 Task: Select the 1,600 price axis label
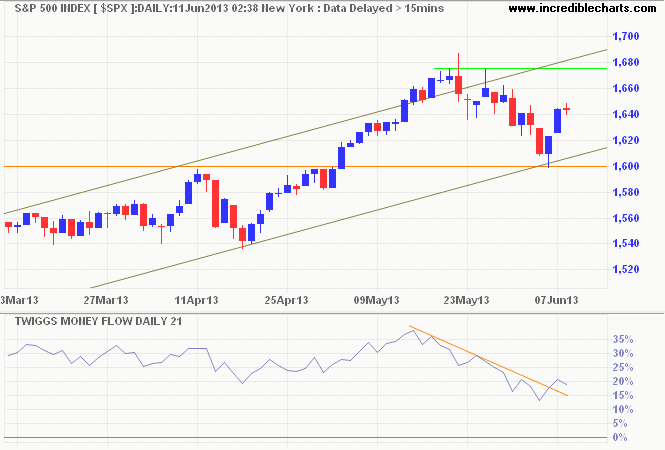point(626,166)
